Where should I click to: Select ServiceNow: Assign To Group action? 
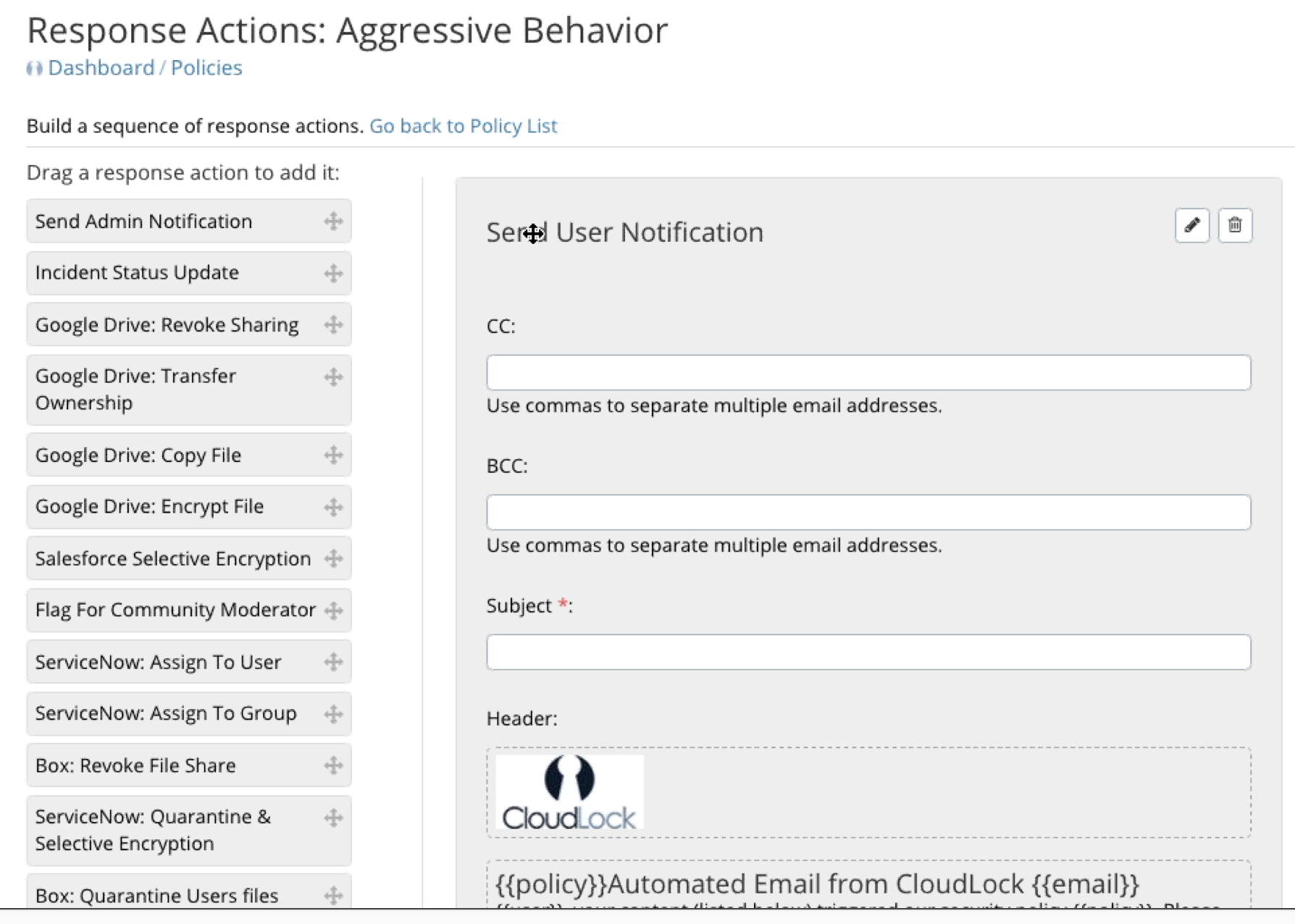[166, 714]
